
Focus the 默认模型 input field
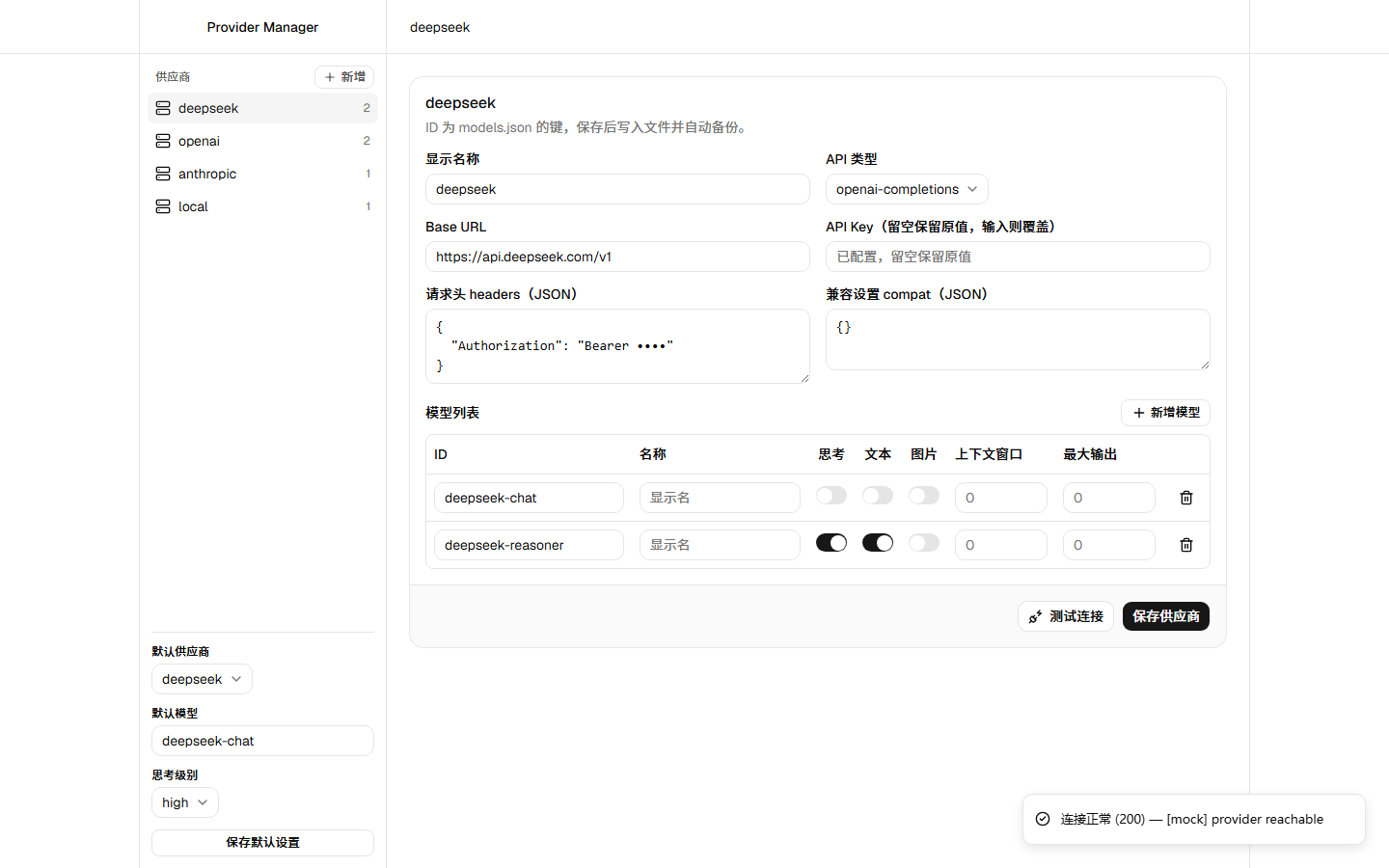coord(262,741)
